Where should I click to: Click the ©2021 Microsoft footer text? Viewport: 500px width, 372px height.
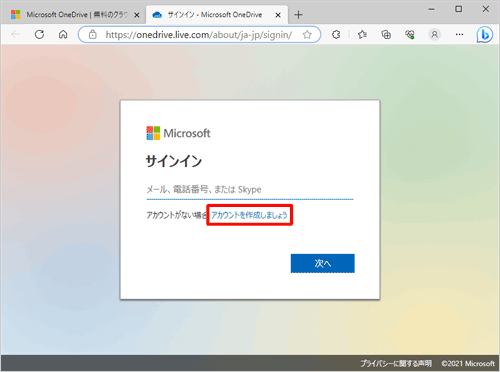click(x=468, y=363)
